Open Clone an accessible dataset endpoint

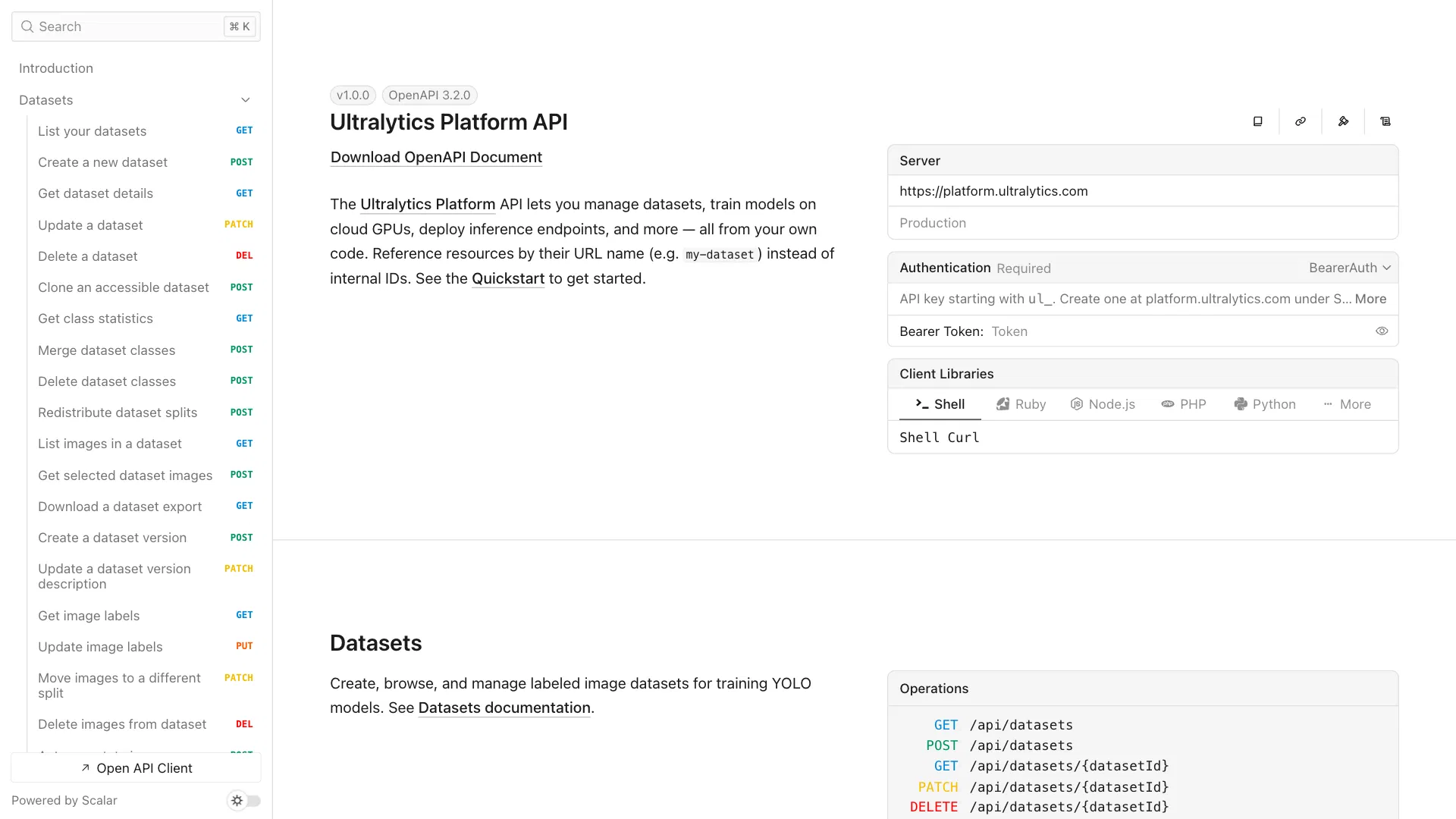tap(146, 287)
